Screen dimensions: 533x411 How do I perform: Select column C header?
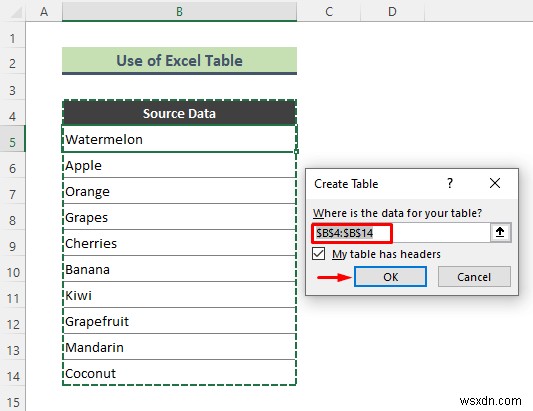pos(329,12)
